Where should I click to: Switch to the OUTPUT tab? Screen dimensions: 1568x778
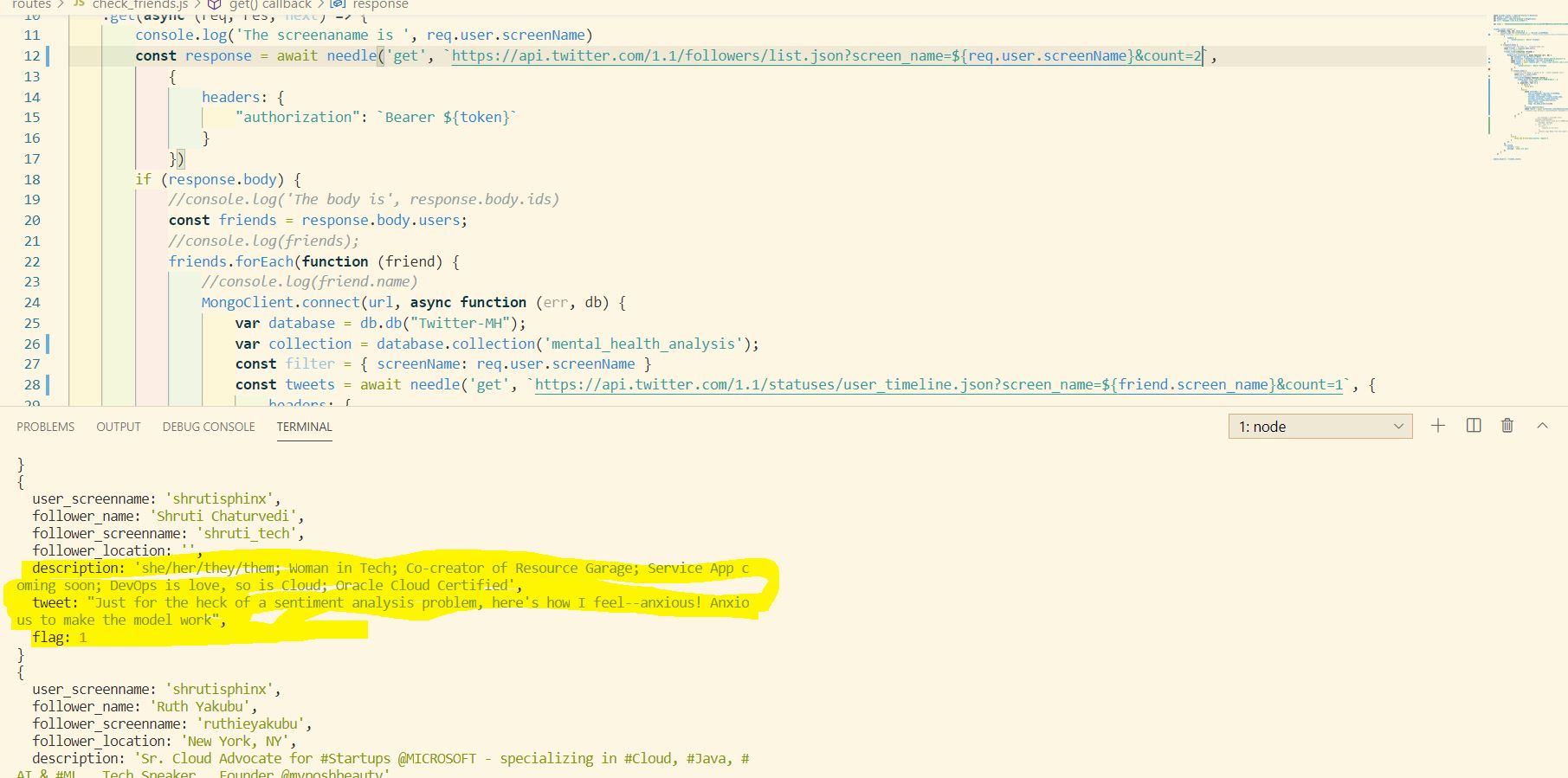click(119, 427)
